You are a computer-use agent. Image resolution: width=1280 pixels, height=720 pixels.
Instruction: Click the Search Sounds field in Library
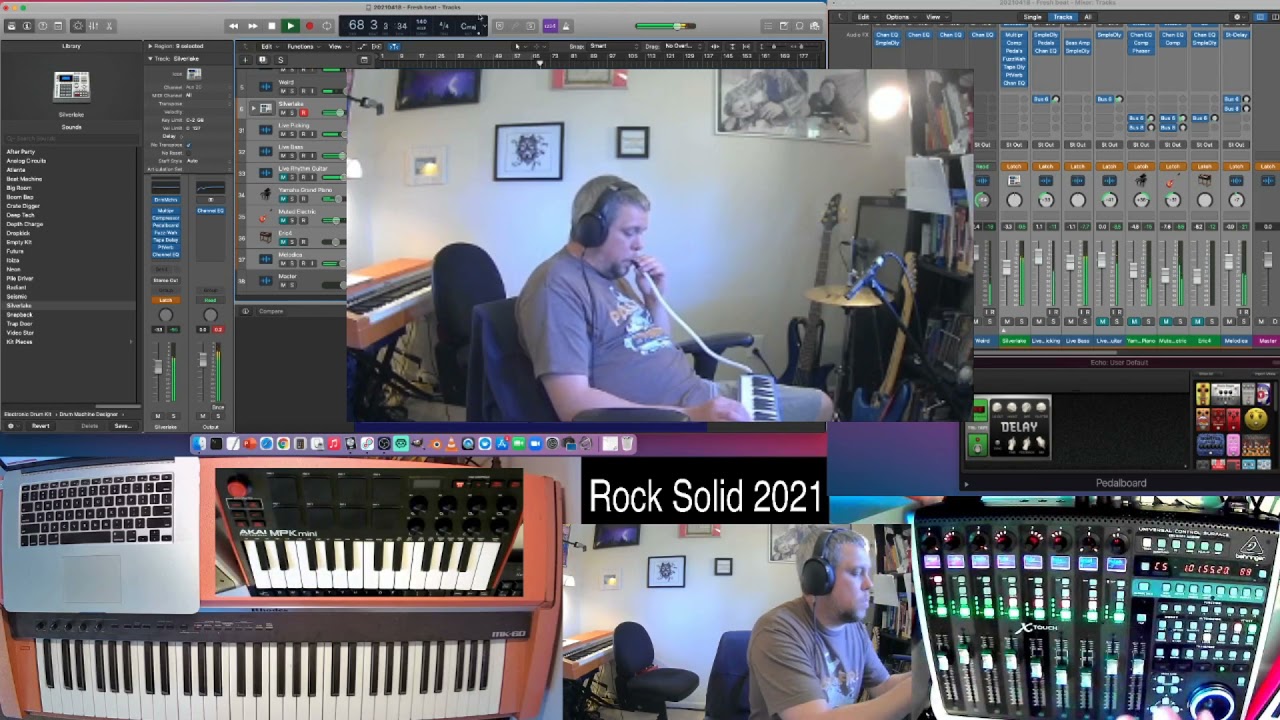[x=70, y=139]
